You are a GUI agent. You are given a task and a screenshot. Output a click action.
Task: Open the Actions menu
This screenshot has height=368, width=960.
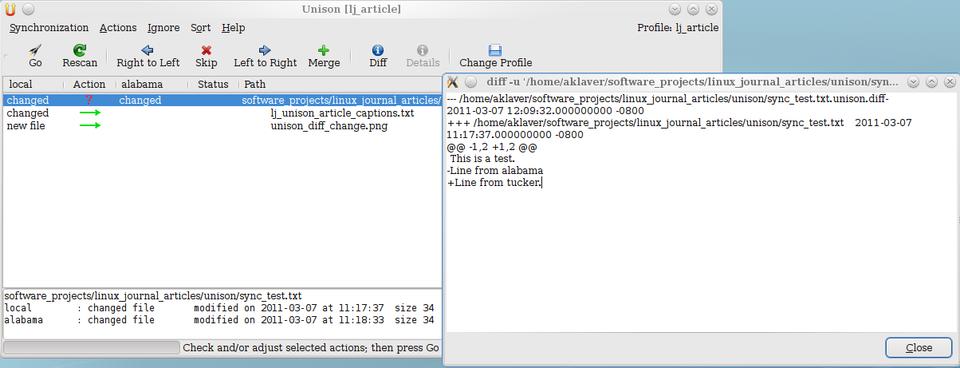pos(118,28)
